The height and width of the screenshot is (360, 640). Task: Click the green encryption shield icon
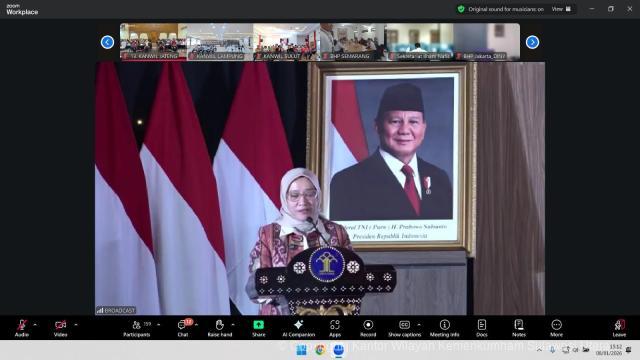(461, 9)
